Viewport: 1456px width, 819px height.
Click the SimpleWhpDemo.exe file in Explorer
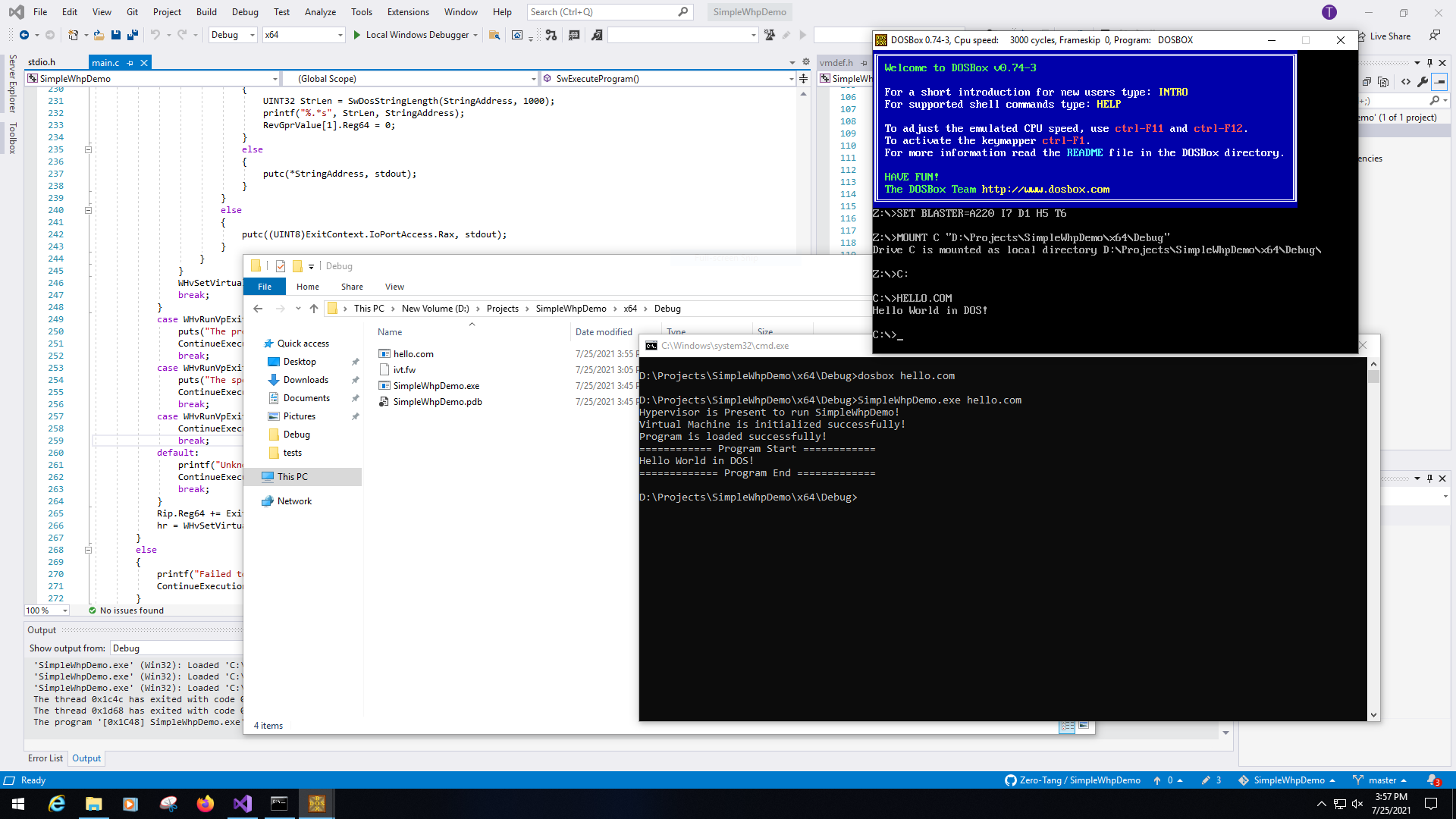click(437, 385)
